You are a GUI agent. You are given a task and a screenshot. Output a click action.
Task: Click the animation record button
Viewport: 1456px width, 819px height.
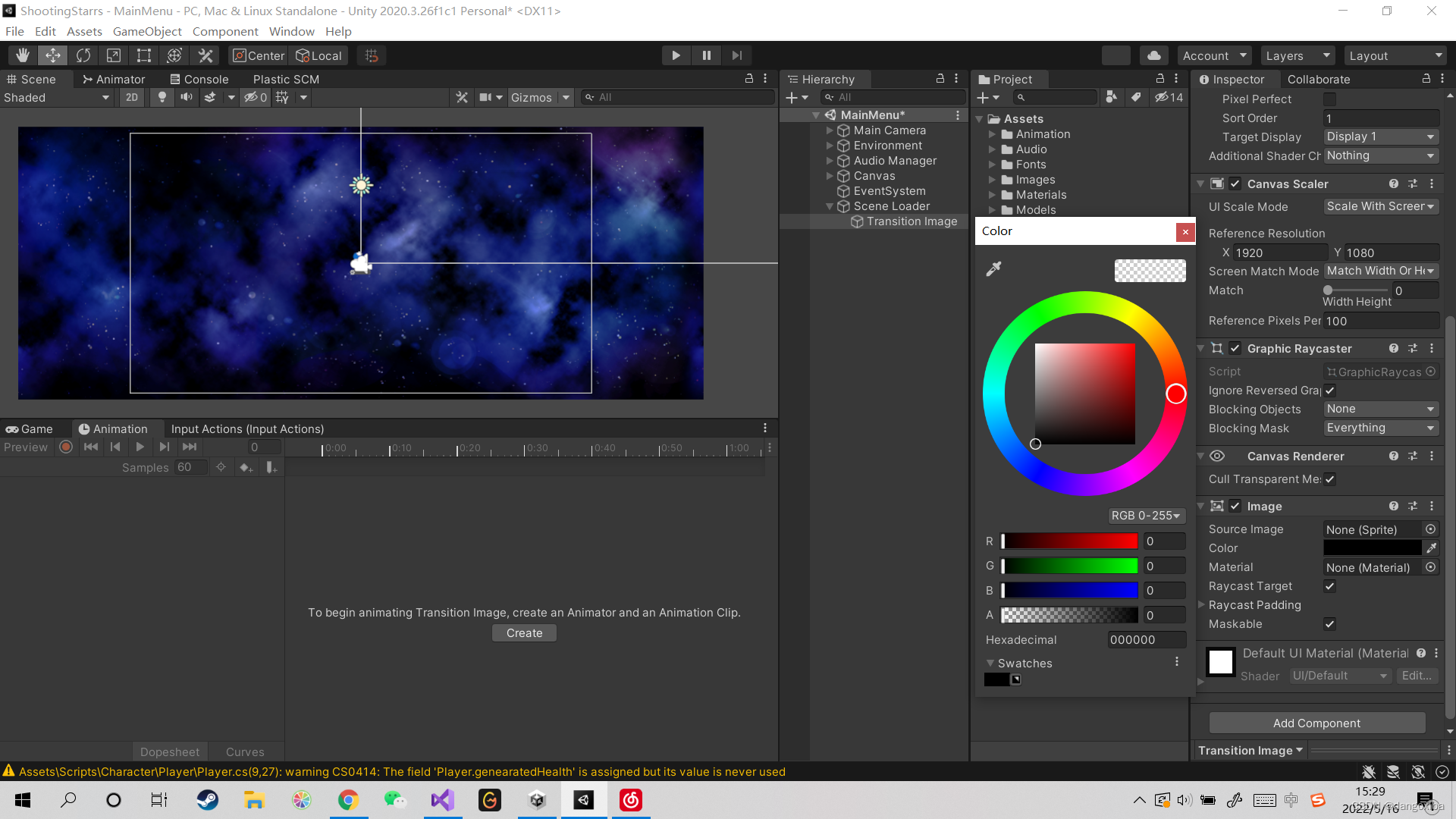point(66,447)
